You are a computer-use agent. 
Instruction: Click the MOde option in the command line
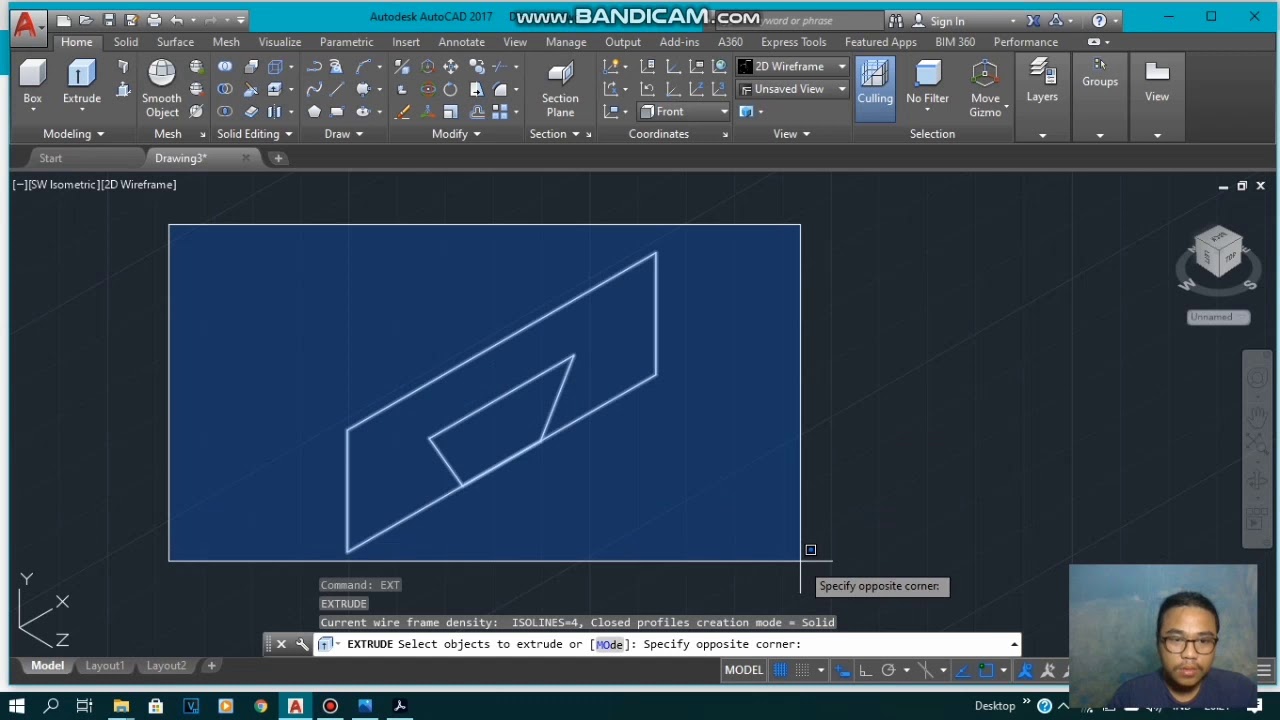(609, 645)
